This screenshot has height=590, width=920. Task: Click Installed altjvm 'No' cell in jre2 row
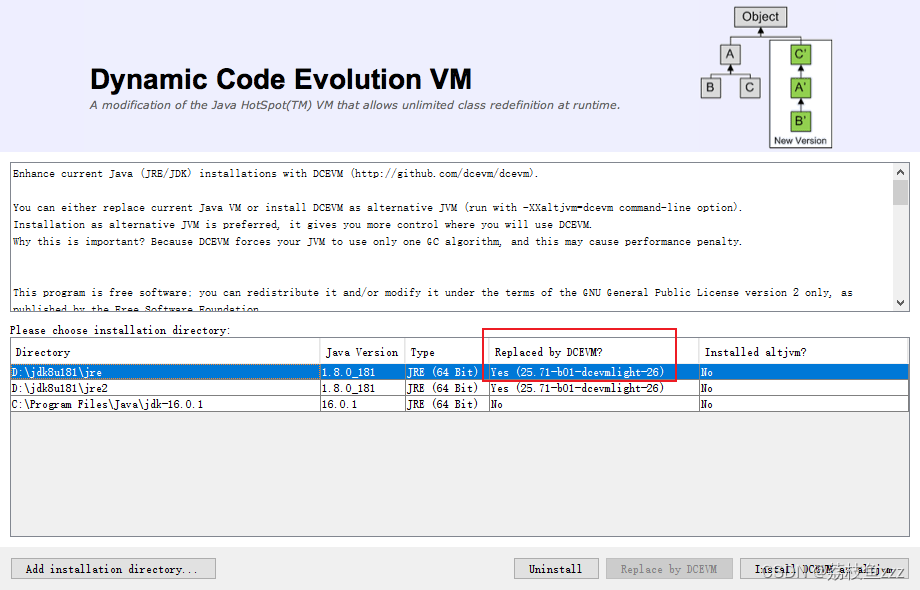coord(804,388)
